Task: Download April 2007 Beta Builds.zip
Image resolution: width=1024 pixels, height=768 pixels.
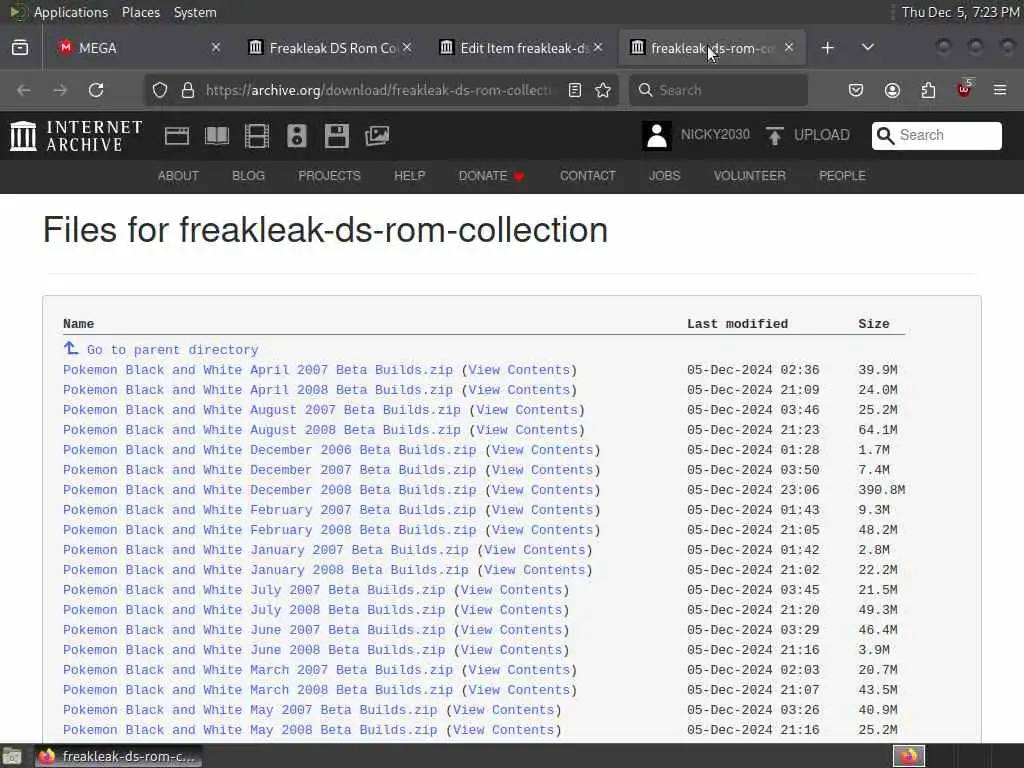Action: pyautogui.click(x=258, y=370)
